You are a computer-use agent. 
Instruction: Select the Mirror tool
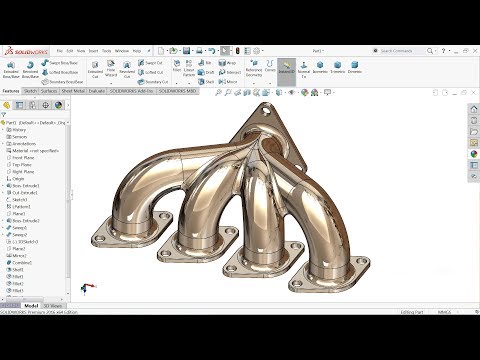(228, 82)
